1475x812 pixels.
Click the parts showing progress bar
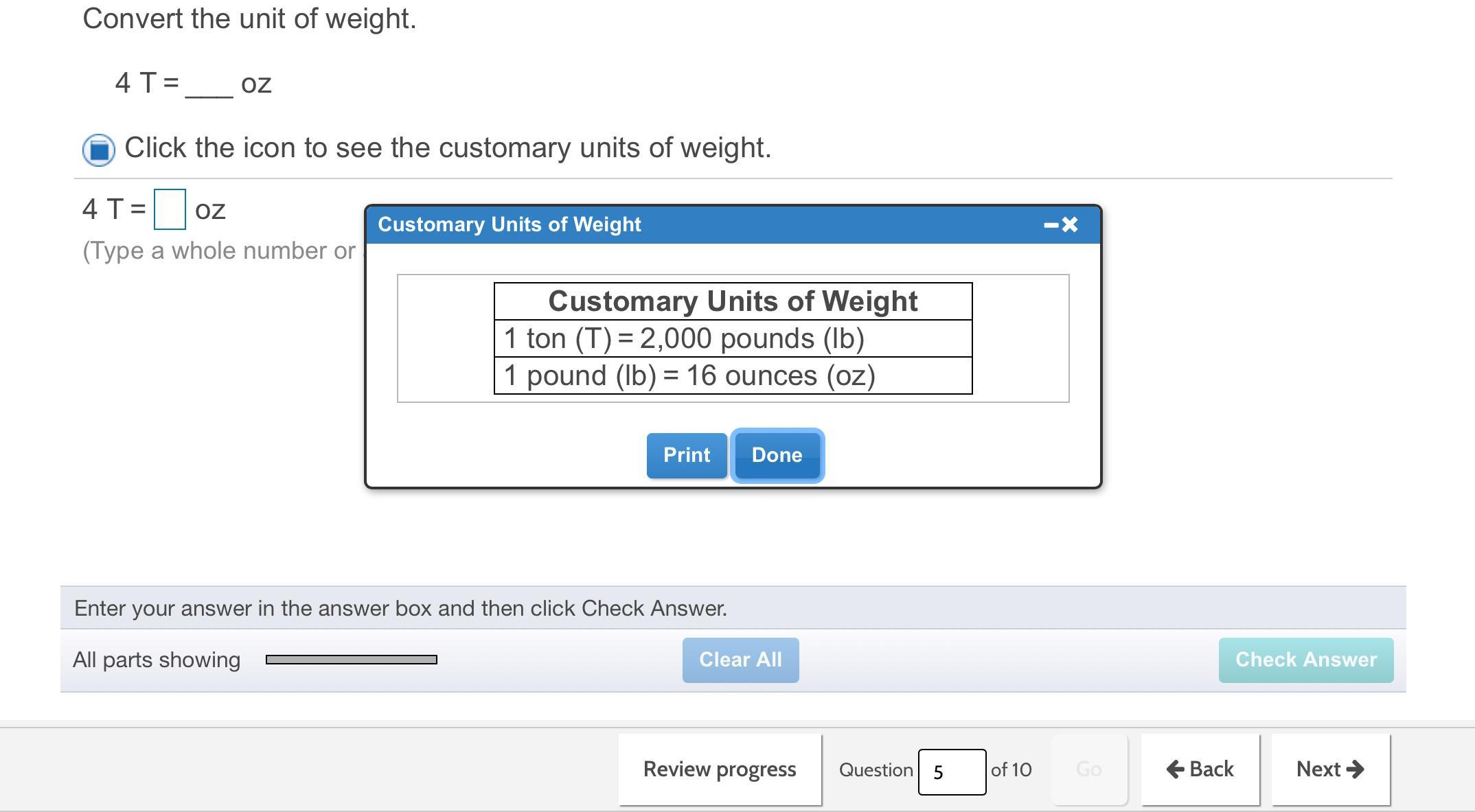click(351, 660)
